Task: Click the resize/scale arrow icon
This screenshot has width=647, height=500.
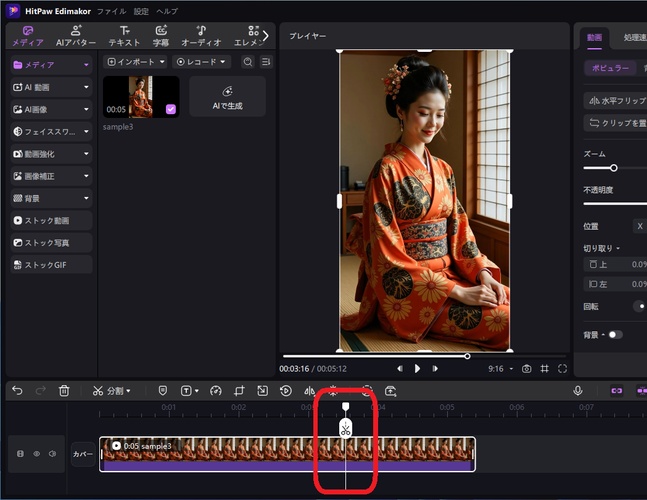Action: (x=262, y=391)
